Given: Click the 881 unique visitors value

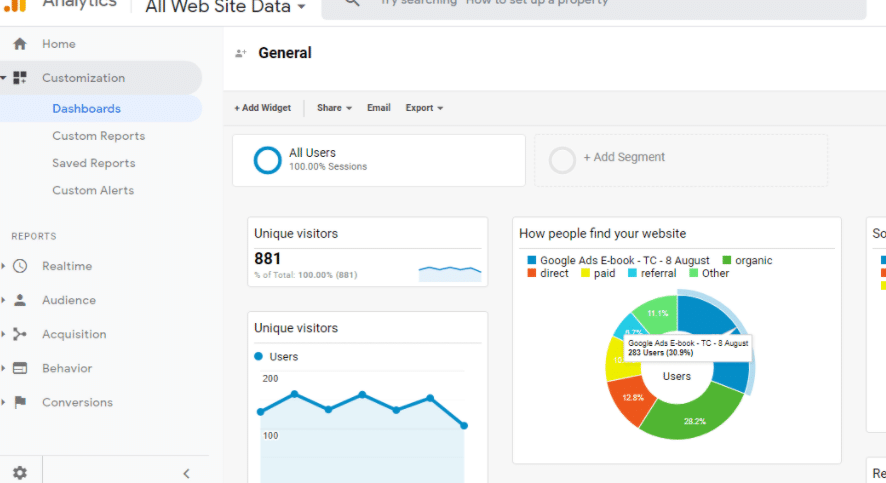Looking at the screenshot, I should click(267, 259).
